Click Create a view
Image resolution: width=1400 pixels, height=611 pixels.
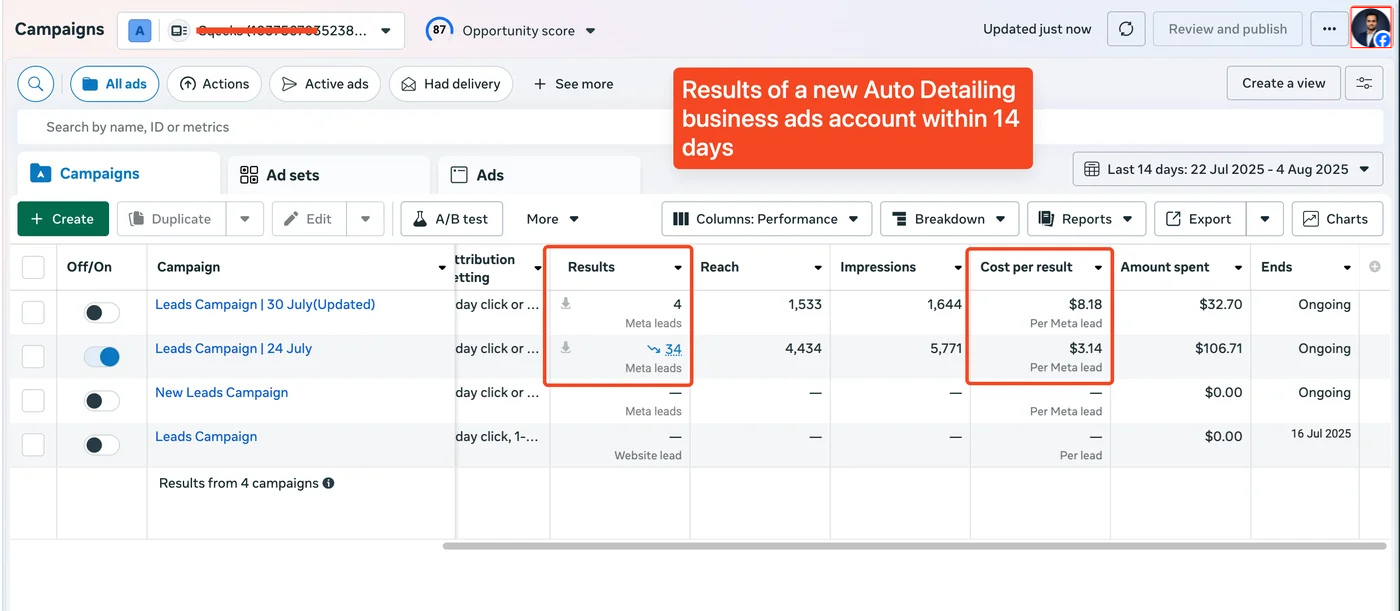[x=1283, y=83]
